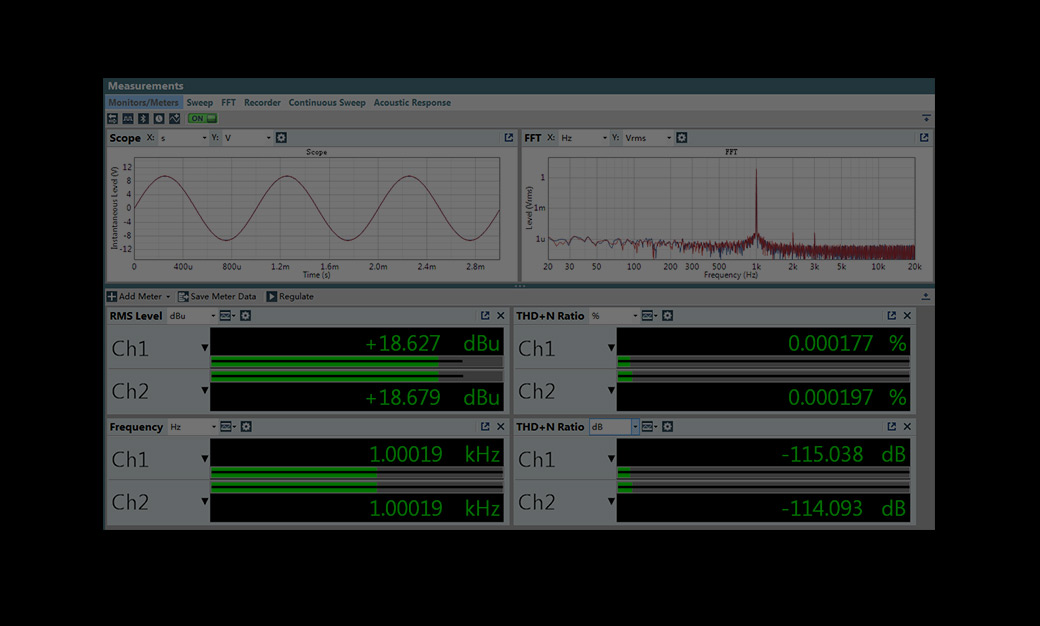1040x626 pixels.
Task: Pop out the Scope graph window
Action: (509, 138)
